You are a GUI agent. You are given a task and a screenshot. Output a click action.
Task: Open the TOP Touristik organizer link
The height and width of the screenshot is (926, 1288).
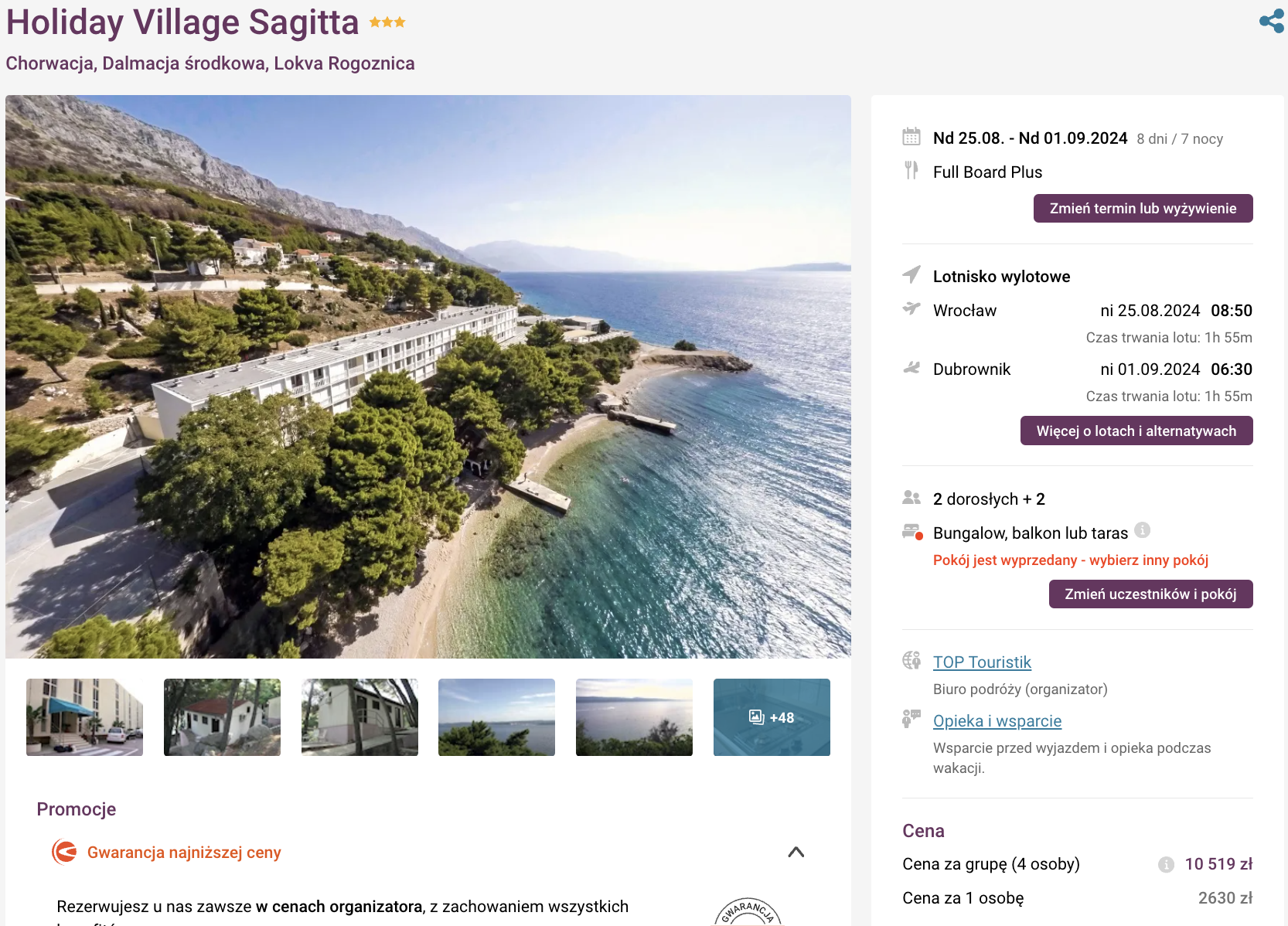tap(982, 662)
